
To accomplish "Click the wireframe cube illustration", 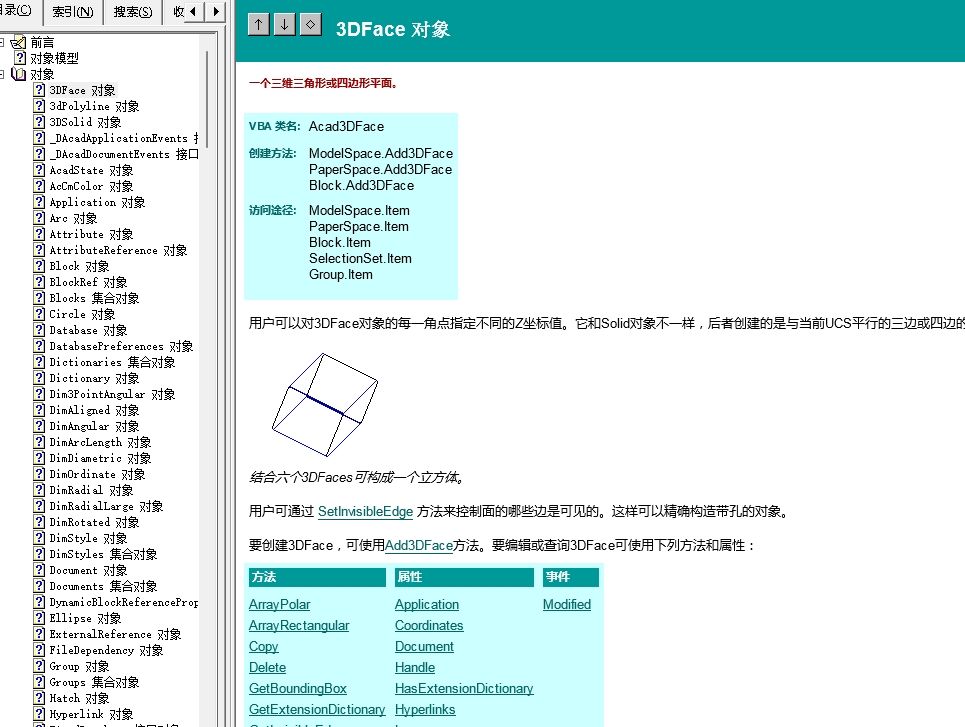I will [x=323, y=405].
